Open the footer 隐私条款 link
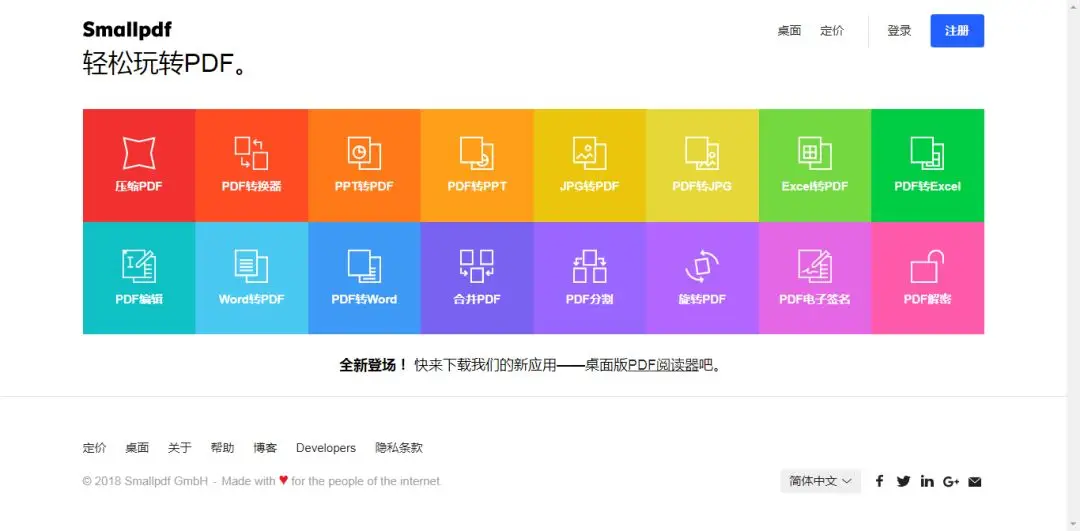Image resolution: width=1080 pixels, height=531 pixels. 399,448
